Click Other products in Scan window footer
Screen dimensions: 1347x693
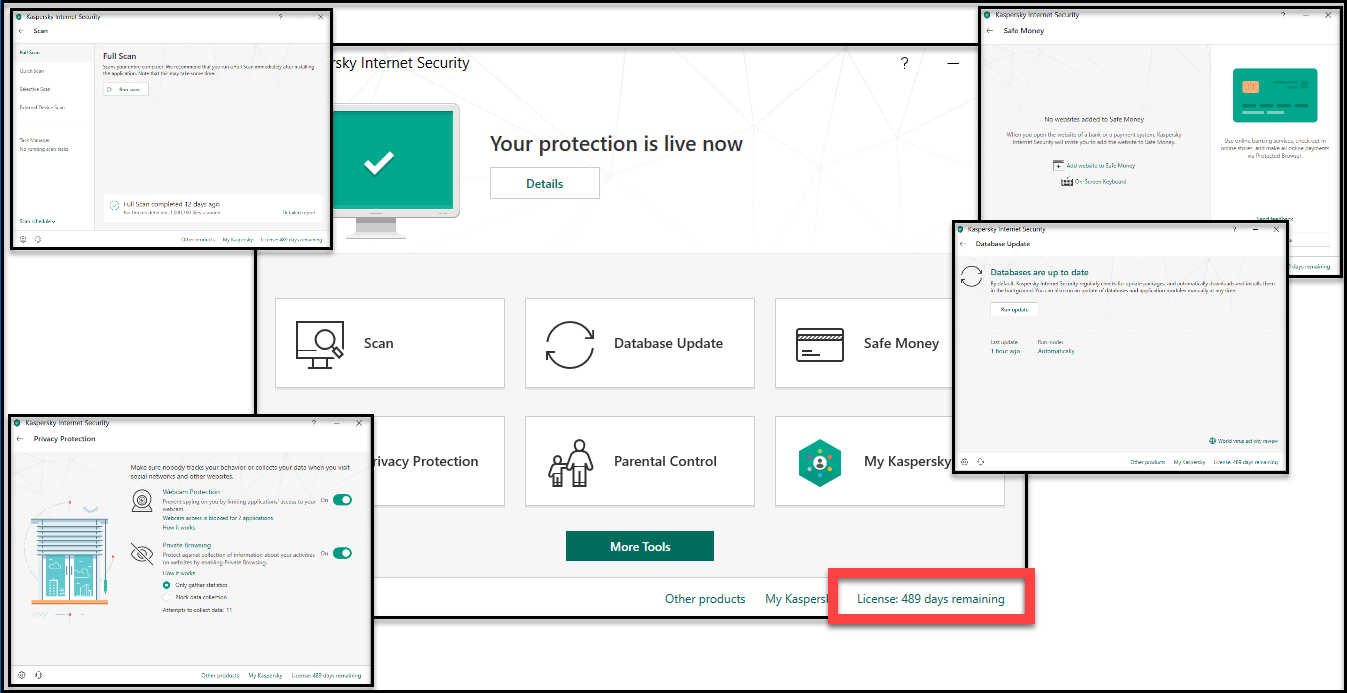pos(198,240)
